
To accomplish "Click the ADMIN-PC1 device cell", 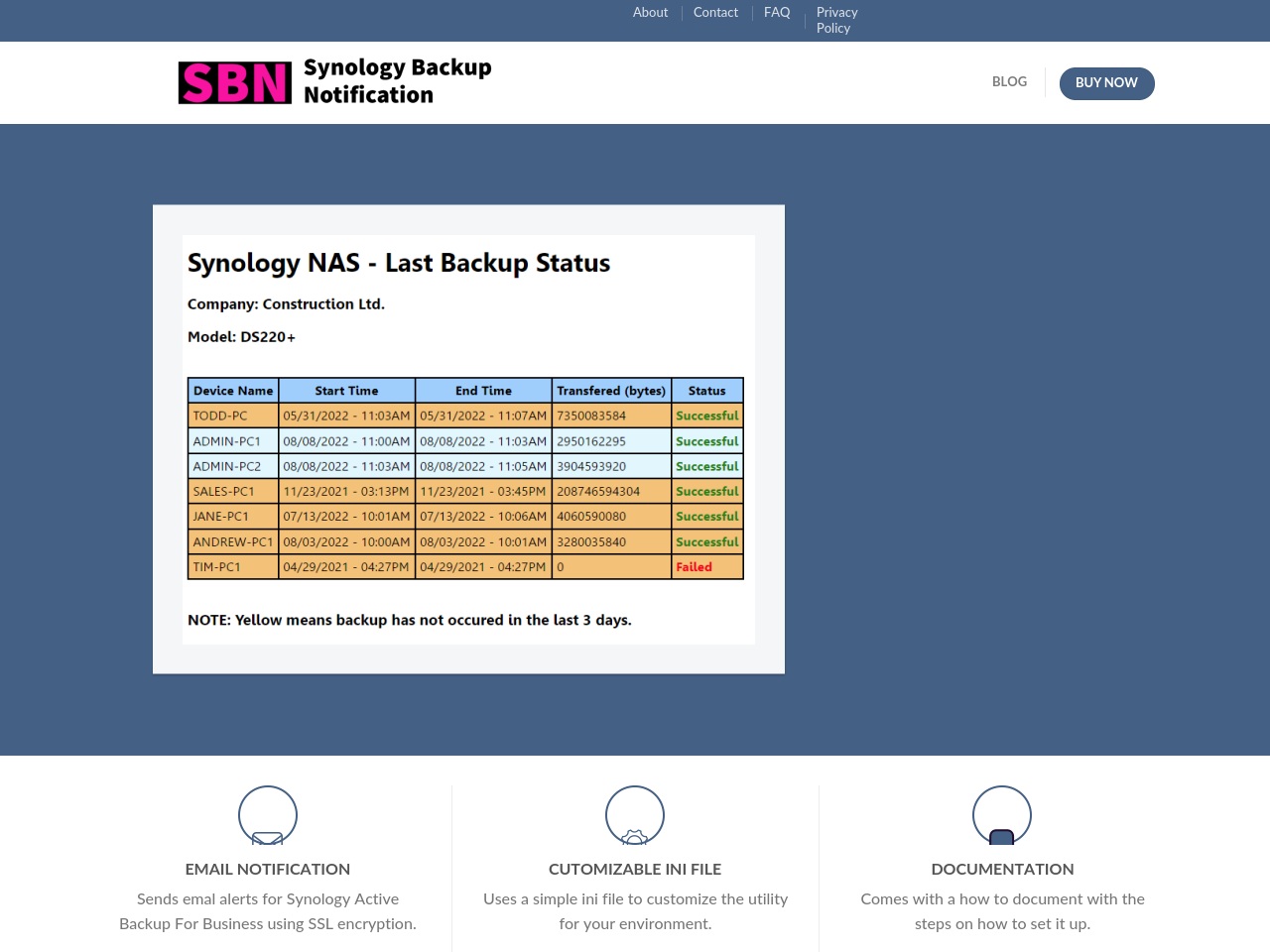I will [233, 441].
